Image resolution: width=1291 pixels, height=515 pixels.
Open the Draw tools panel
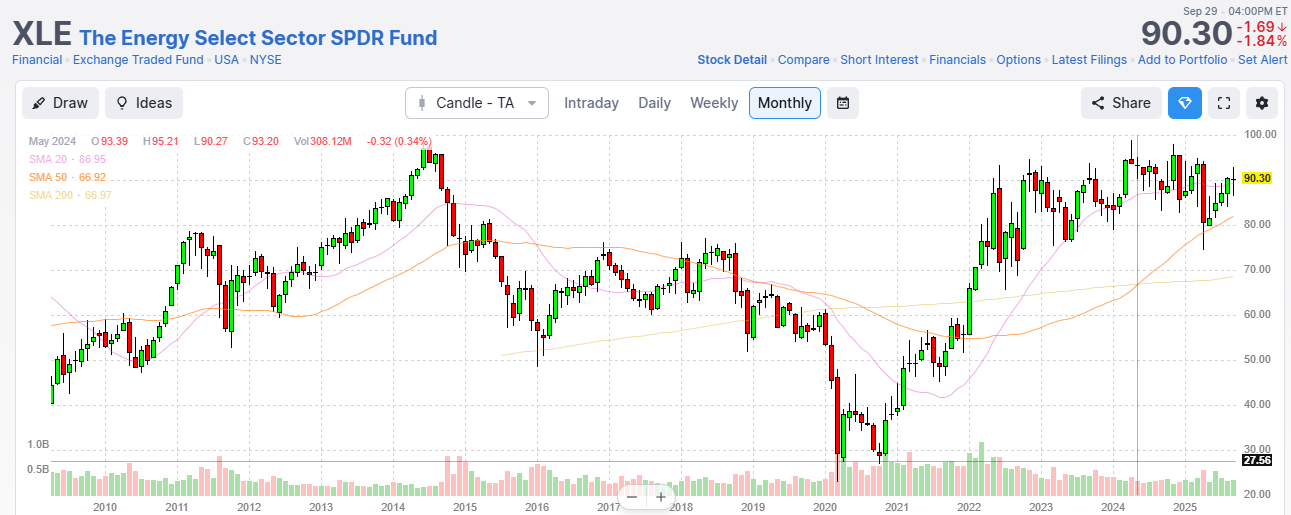[60, 103]
